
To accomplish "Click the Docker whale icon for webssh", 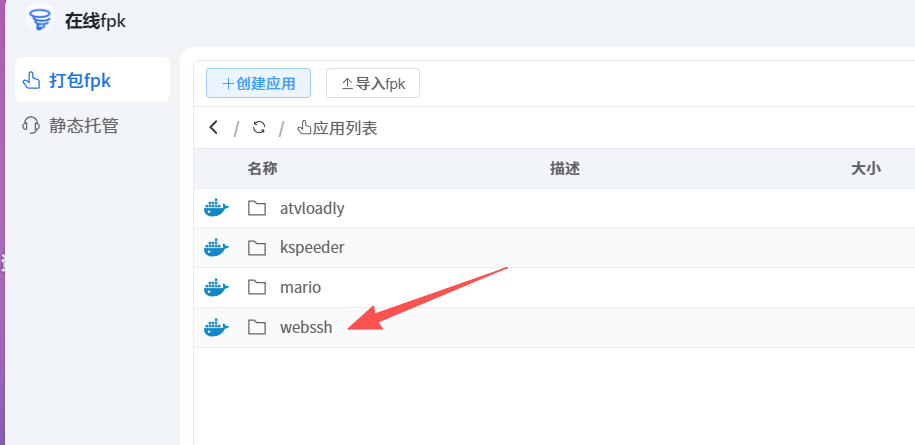I will coord(216,327).
